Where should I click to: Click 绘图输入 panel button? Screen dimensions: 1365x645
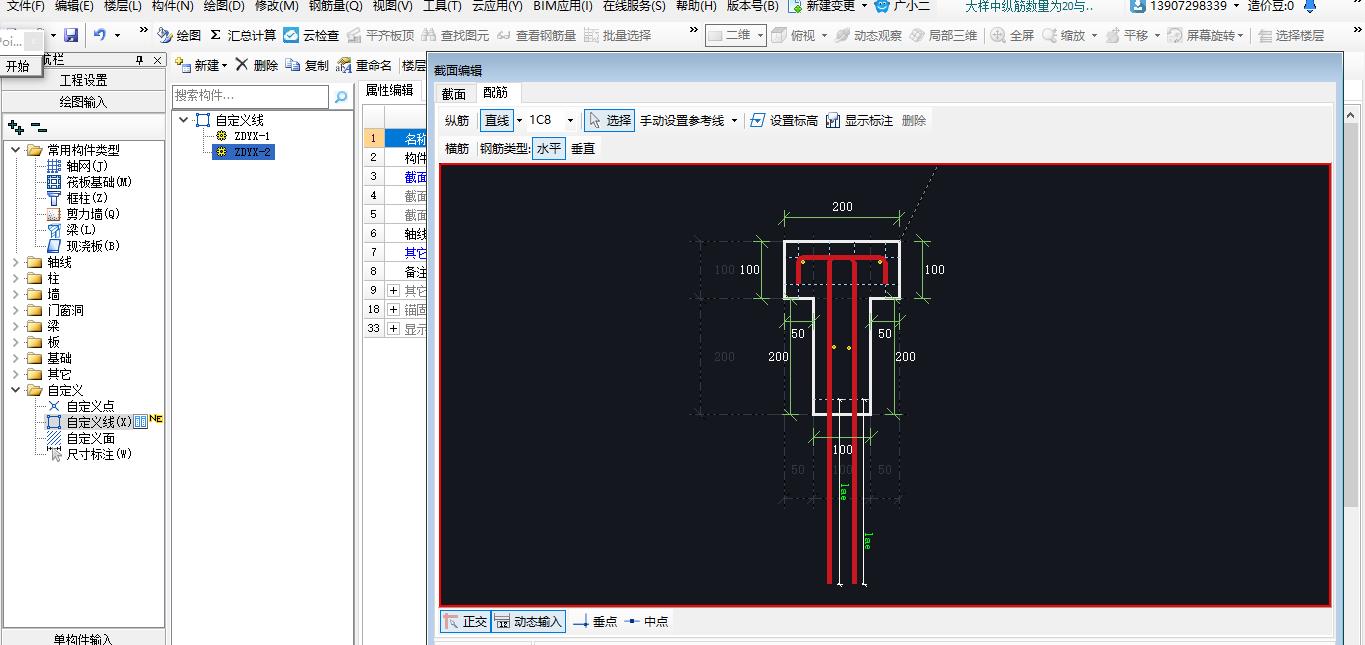coord(83,101)
